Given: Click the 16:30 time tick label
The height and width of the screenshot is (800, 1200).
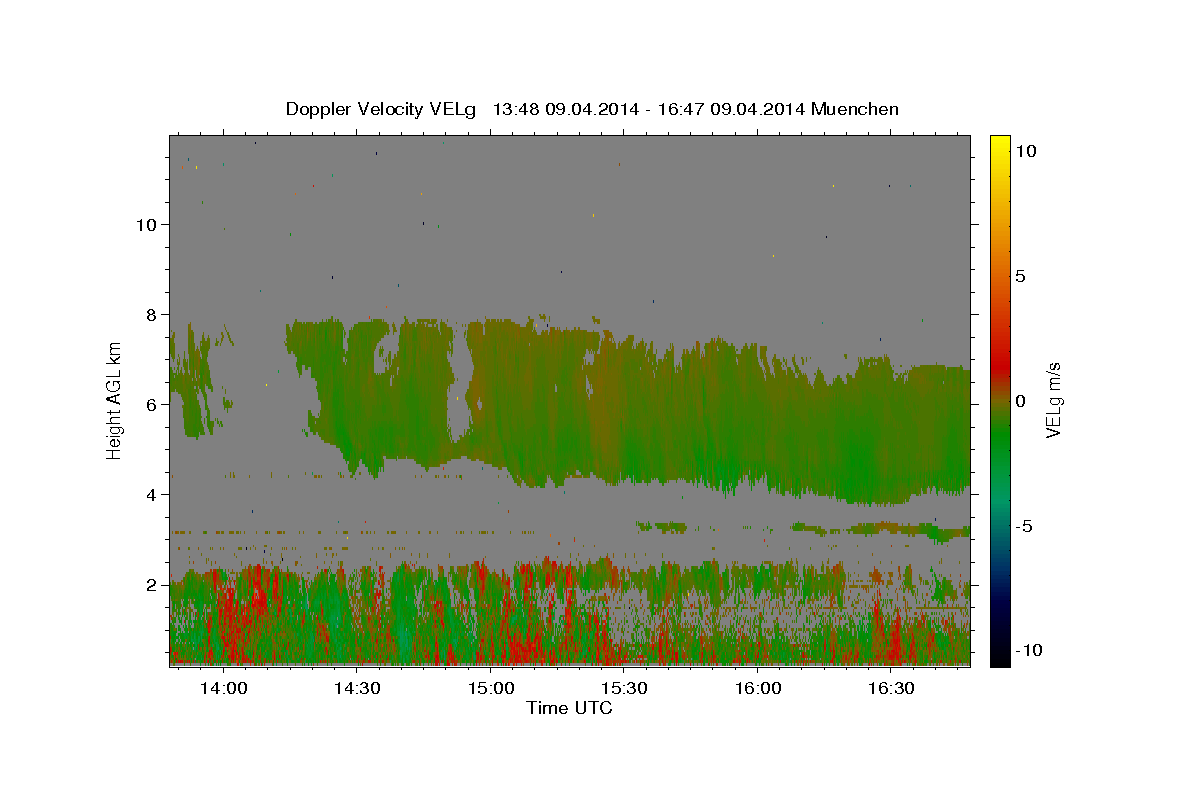Looking at the screenshot, I should pos(891,689).
